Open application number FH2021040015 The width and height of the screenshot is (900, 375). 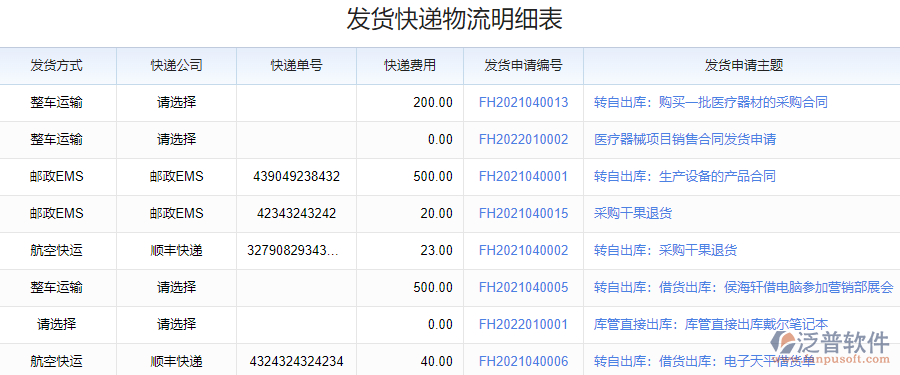click(x=523, y=214)
